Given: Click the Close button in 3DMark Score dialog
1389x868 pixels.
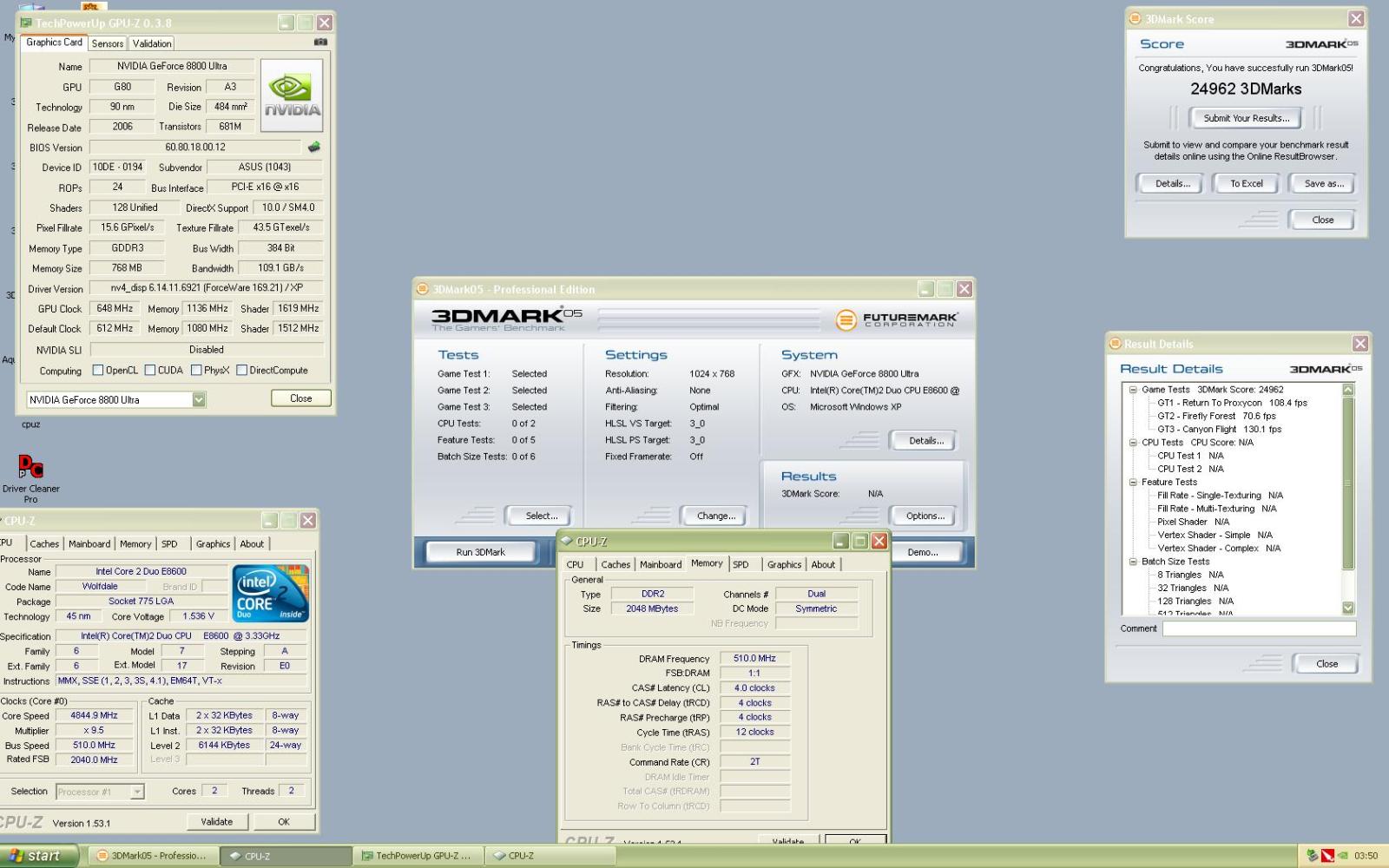Looking at the screenshot, I should (x=1322, y=220).
